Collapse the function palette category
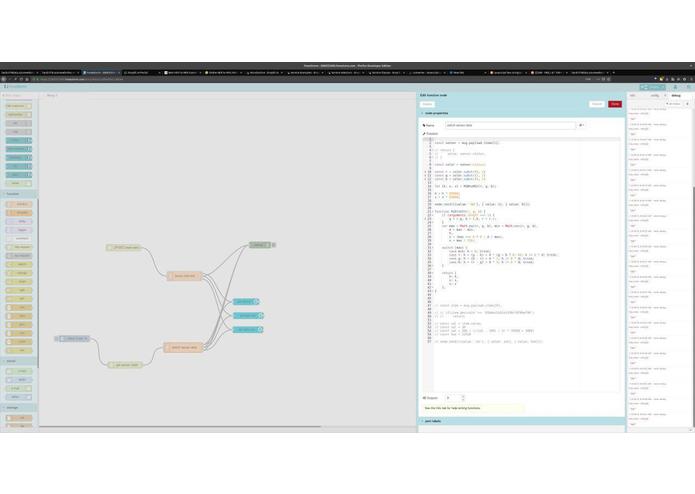 (19, 194)
